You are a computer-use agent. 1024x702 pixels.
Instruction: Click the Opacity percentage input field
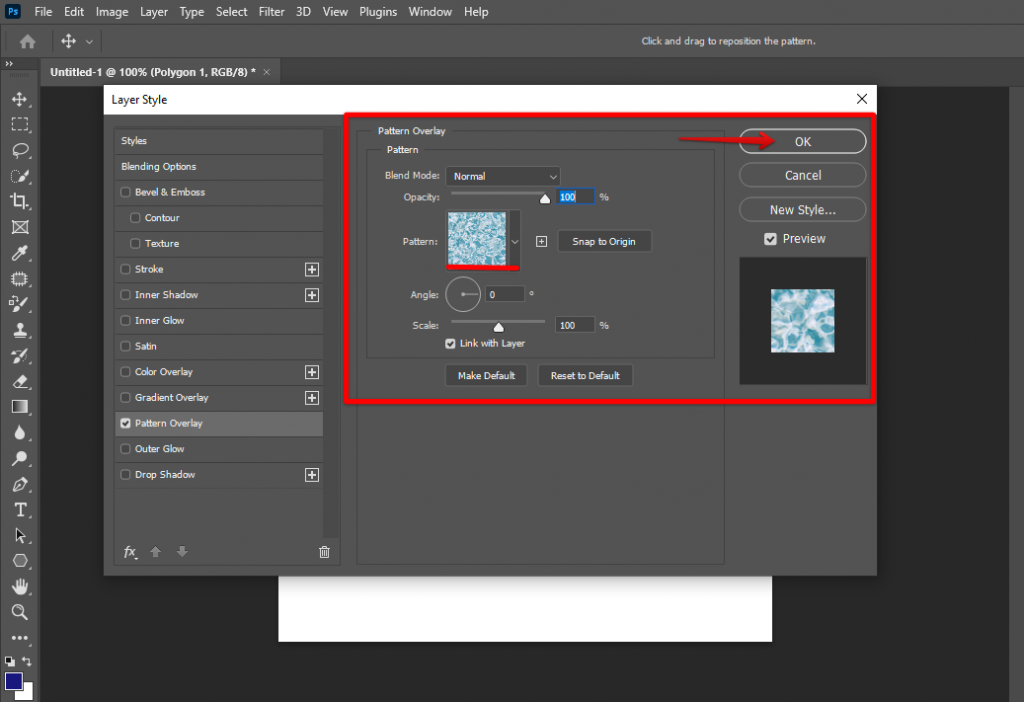575,196
